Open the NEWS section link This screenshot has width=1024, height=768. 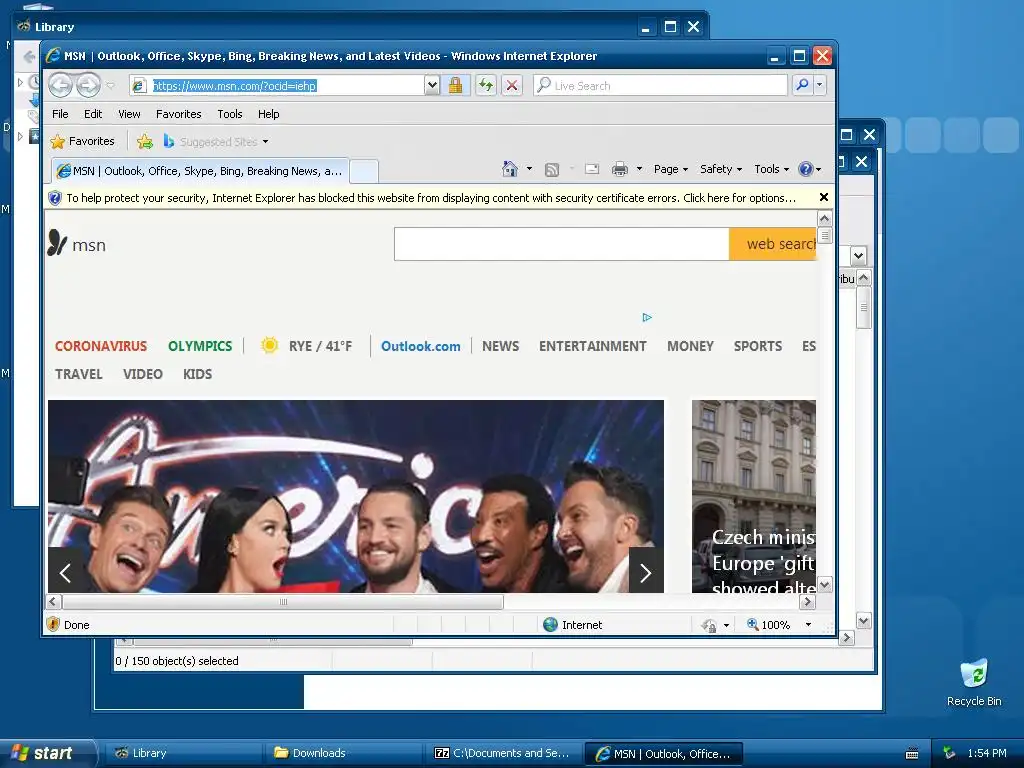[x=500, y=346]
